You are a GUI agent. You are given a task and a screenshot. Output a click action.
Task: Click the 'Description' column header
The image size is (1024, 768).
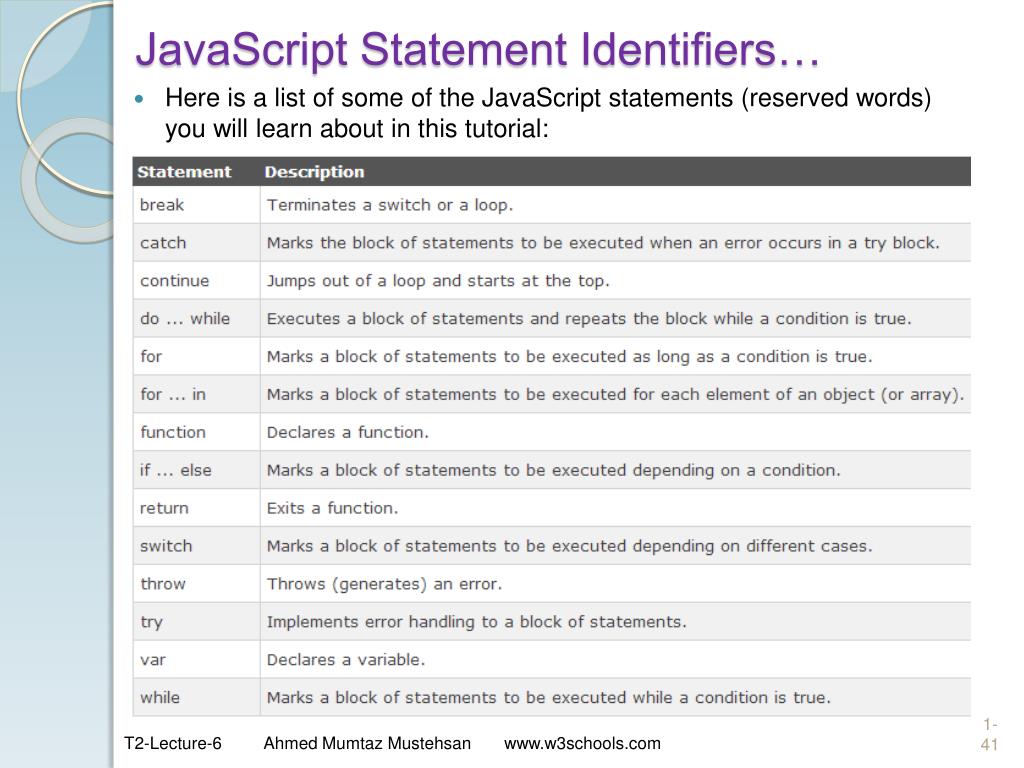pyautogui.click(x=314, y=172)
